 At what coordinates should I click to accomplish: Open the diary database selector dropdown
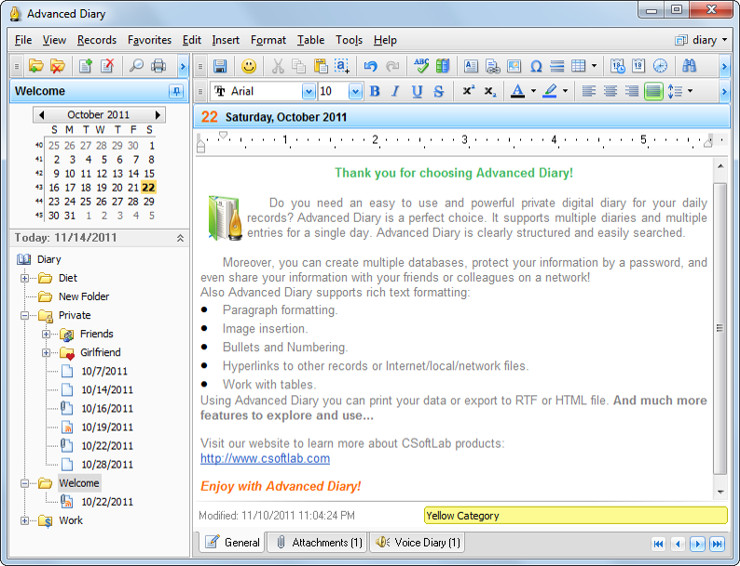(x=724, y=40)
